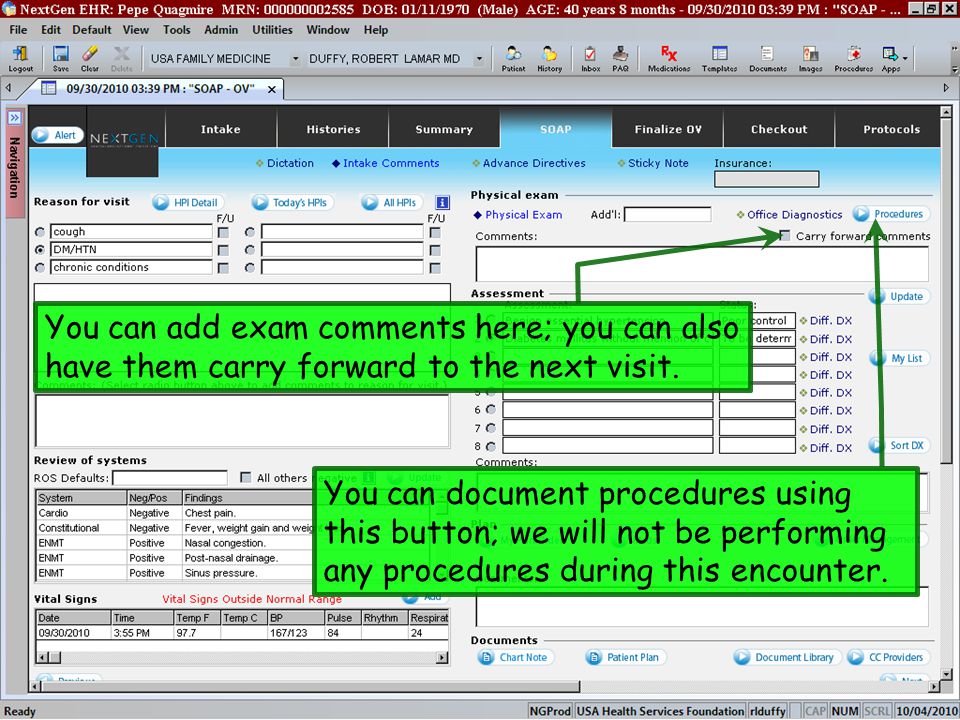Switch to the Finalize OV tab
Screen dimensions: 960x720
coord(667,129)
